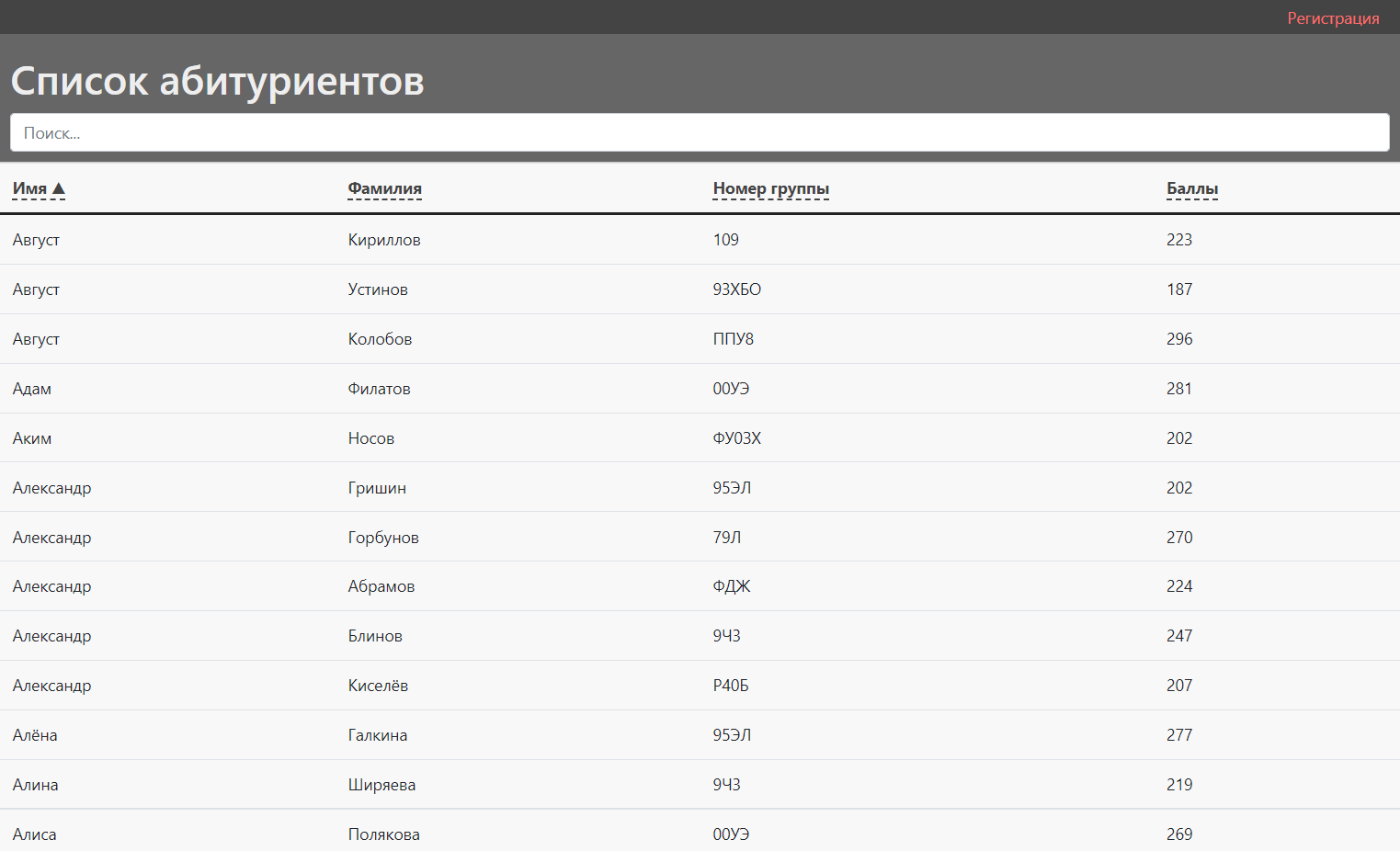The height and width of the screenshot is (851, 1400).
Task: Select Аким Носов's record
Action: click(x=368, y=437)
